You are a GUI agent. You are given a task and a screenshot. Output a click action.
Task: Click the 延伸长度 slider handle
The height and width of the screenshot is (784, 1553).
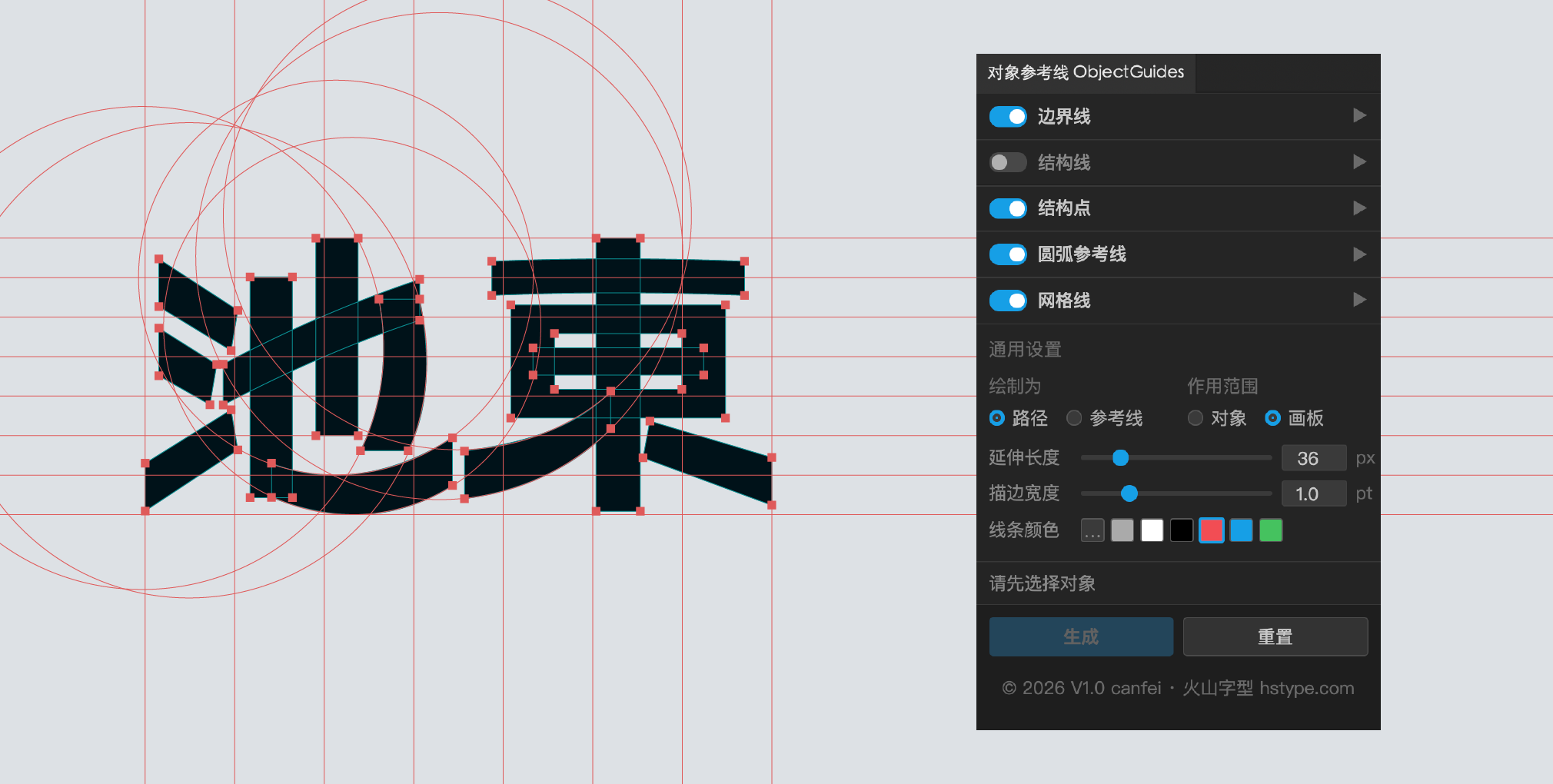tap(1121, 458)
